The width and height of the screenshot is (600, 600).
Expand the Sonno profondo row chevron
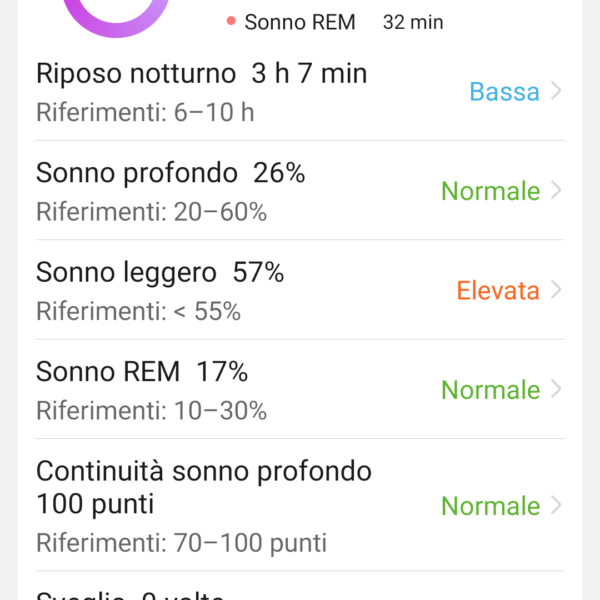(556, 191)
